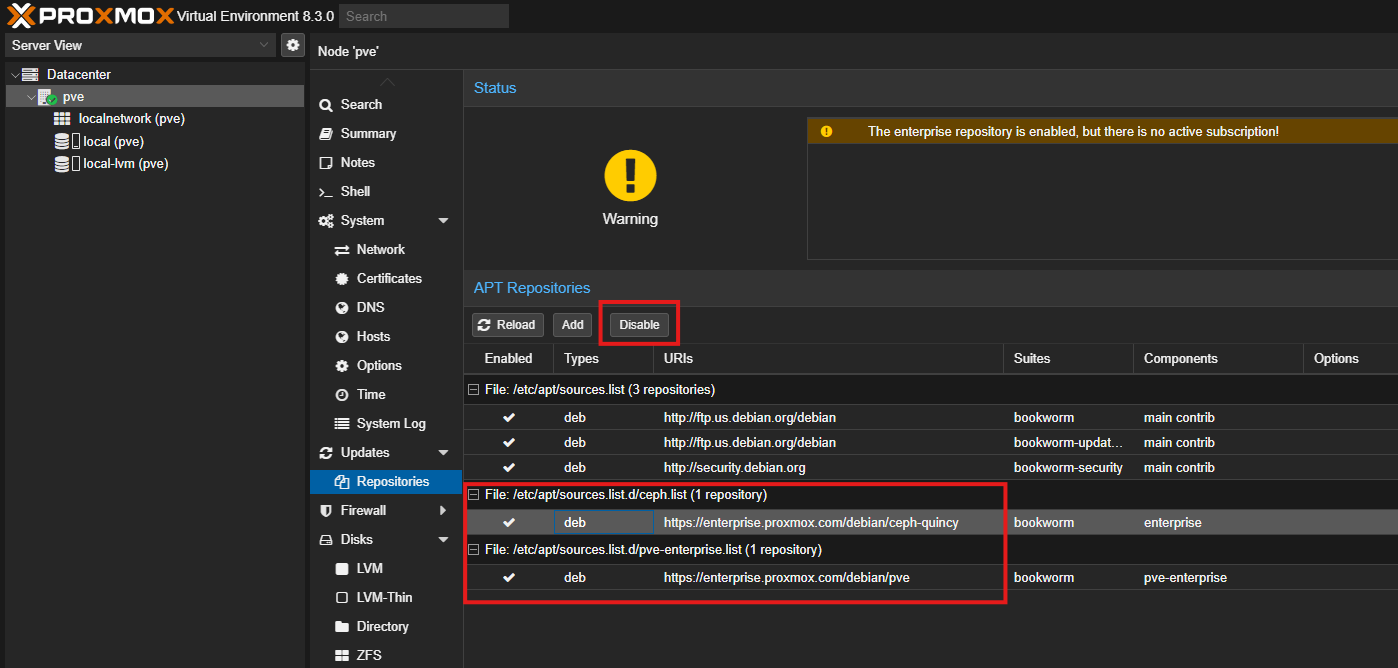Click the Time clock icon
Image resolution: width=1398 pixels, height=668 pixels.
342,395
